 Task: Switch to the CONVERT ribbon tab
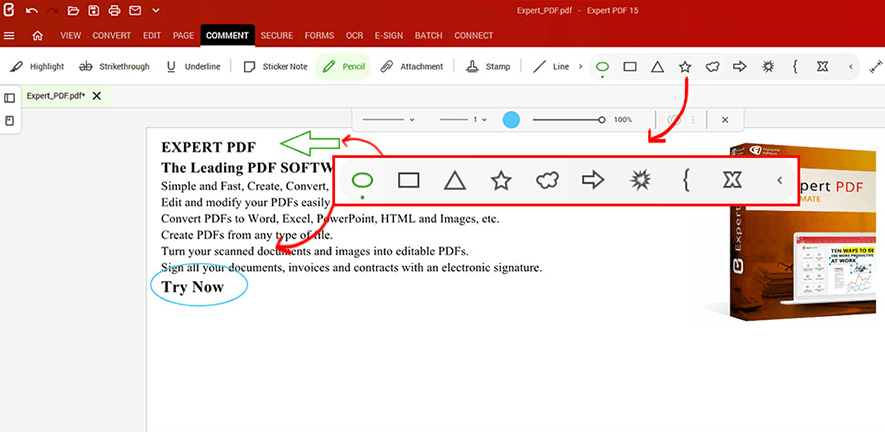tap(112, 36)
